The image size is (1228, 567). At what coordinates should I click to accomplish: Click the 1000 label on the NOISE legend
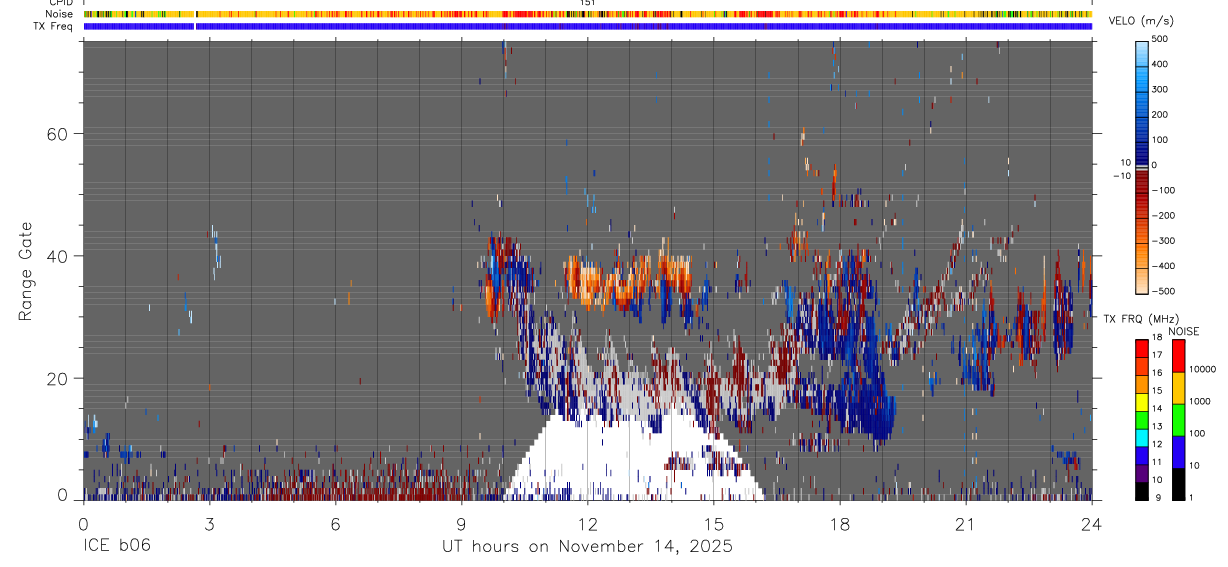tap(1200, 401)
